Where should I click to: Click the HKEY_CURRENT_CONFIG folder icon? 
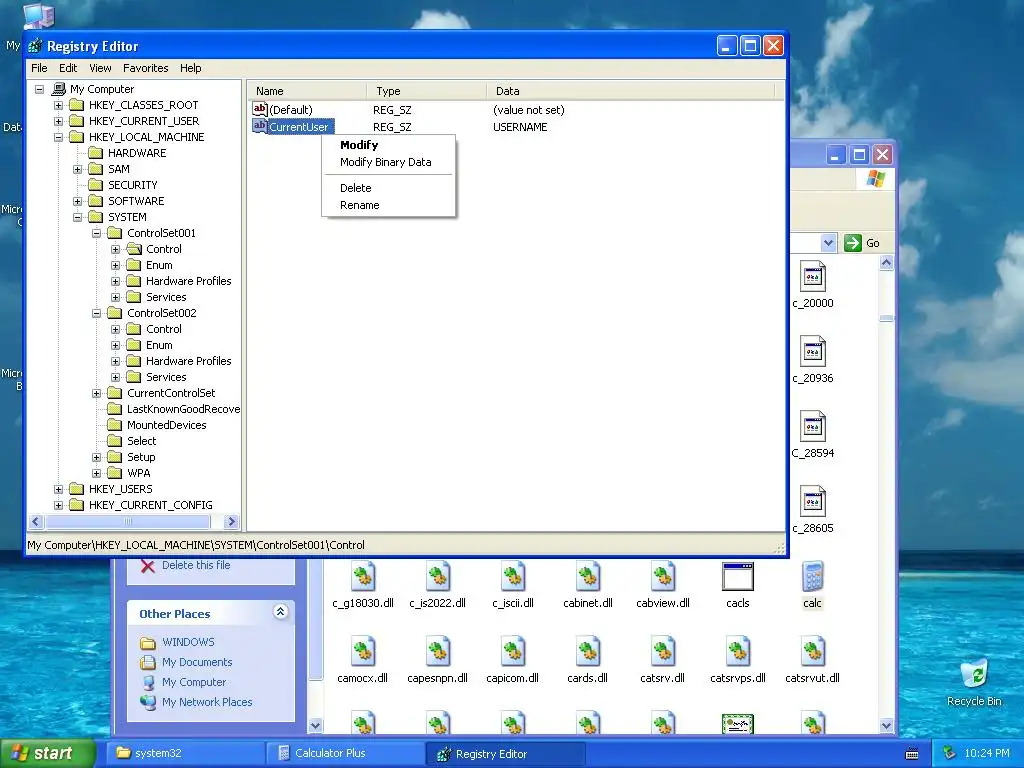[x=77, y=505]
